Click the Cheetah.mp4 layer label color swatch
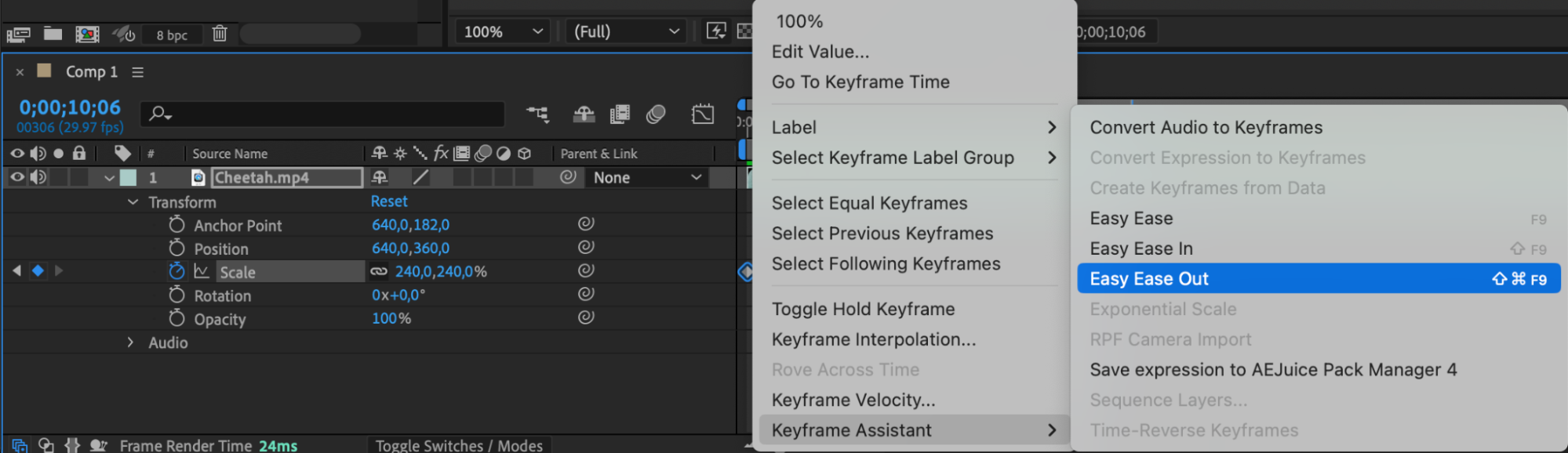The height and width of the screenshot is (453, 1568). coord(128,178)
